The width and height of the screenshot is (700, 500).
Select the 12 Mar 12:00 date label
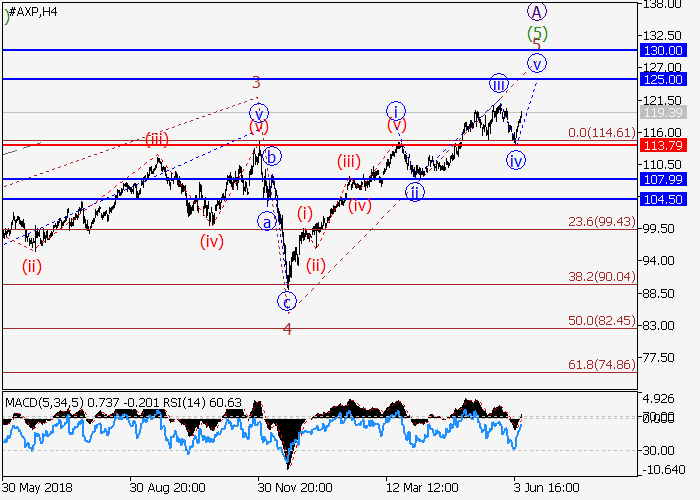(x=422, y=487)
